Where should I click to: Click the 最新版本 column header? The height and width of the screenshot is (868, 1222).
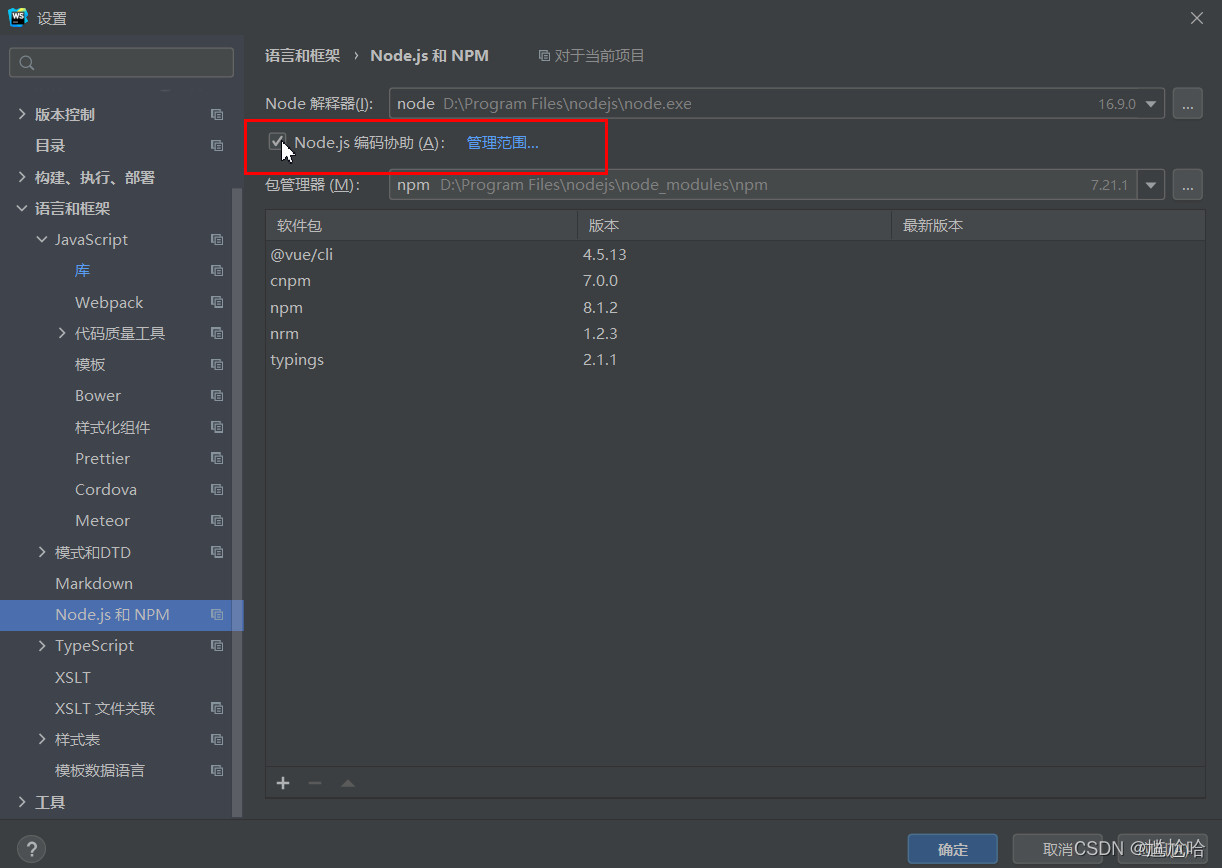tap(1047, 226)
